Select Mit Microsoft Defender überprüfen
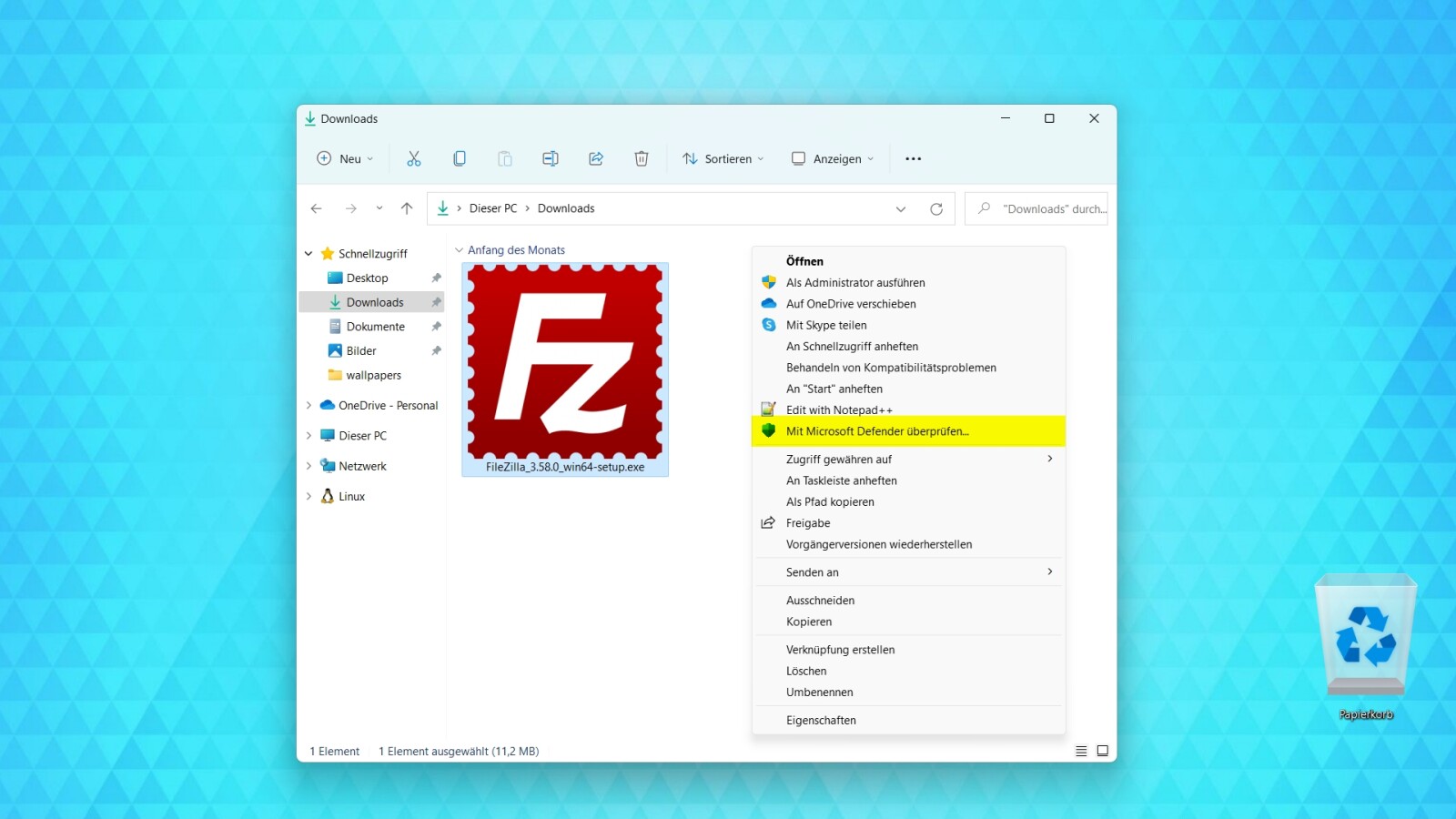The width and height of the screenshot is (1456, 819). click(x=908, y=431)
